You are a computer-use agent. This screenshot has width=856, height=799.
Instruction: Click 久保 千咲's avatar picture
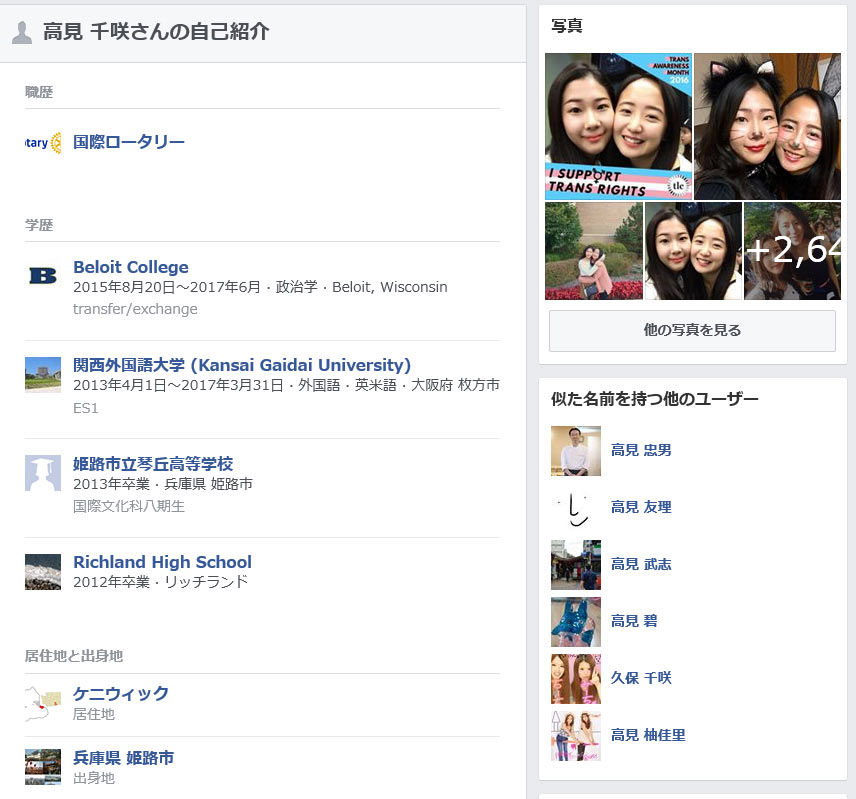click(576, 679)
